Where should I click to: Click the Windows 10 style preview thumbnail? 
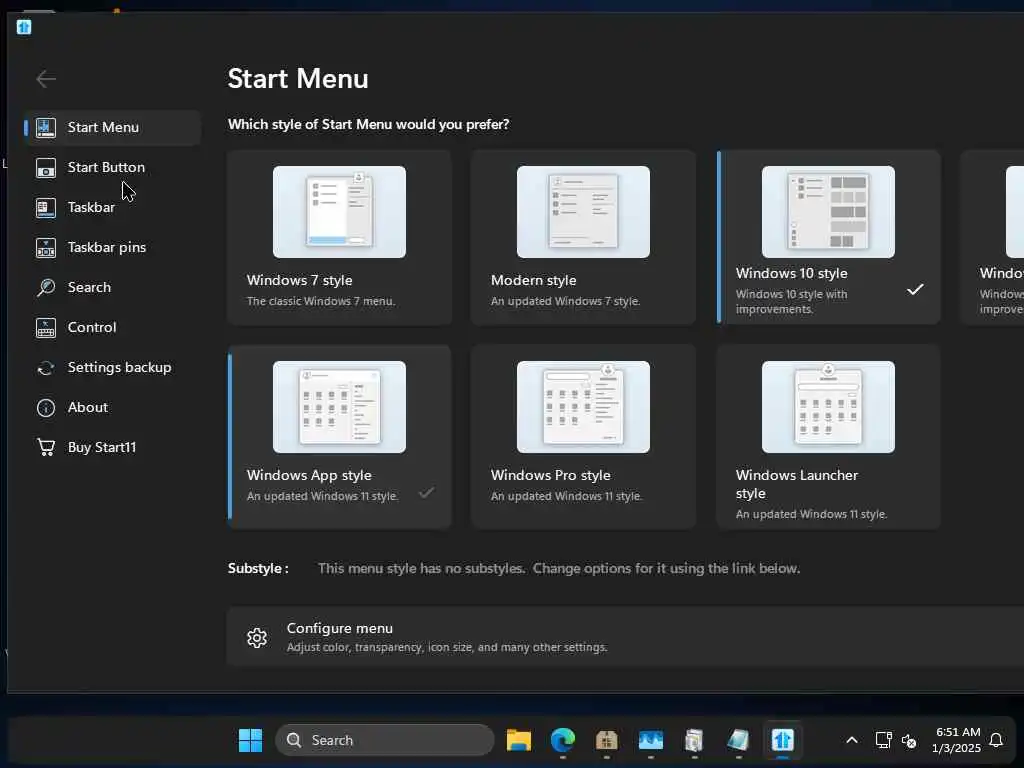(x=828, y=212)
